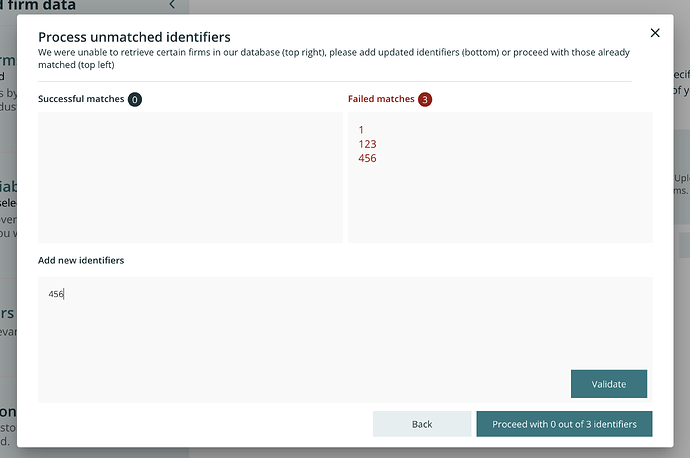The image size is (690, 458).
Task: Proceed with 0 out of 3 identifiers
Action: 564,424
